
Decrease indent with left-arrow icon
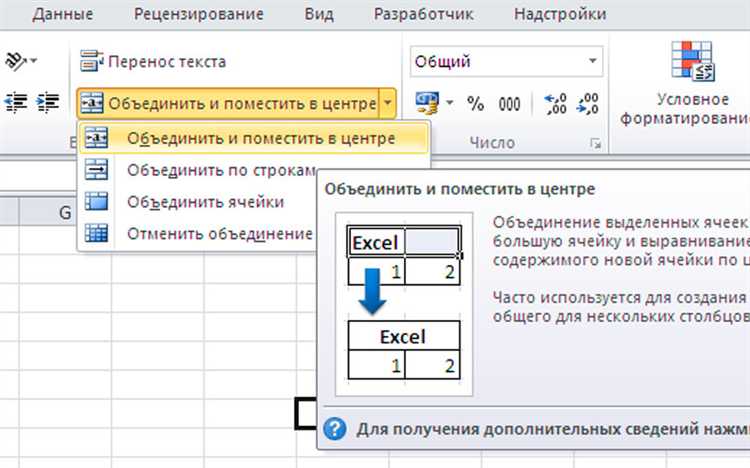click(16, 102)
